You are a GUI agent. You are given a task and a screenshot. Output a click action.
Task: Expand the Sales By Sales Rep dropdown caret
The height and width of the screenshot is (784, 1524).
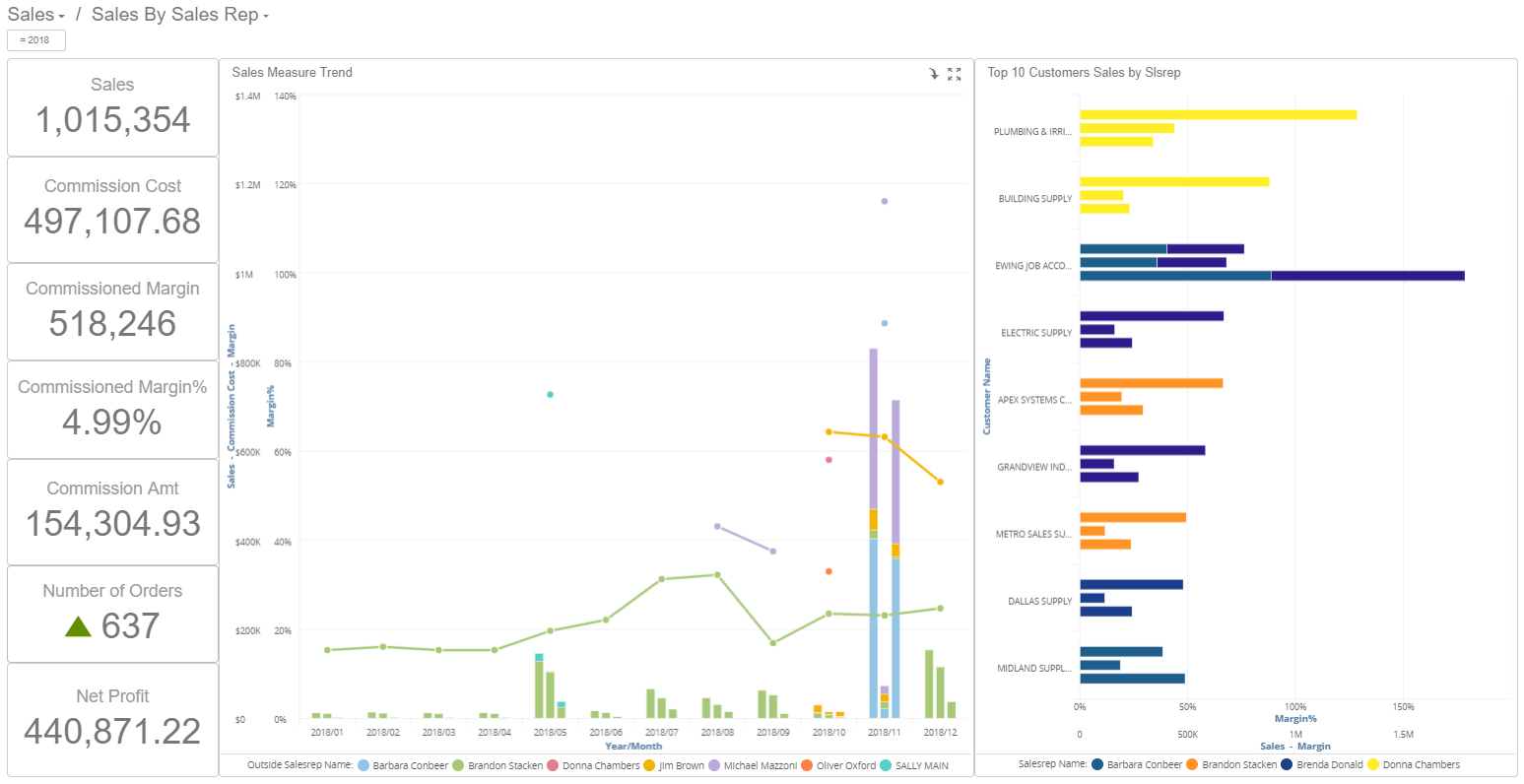(x=264, y=16)
